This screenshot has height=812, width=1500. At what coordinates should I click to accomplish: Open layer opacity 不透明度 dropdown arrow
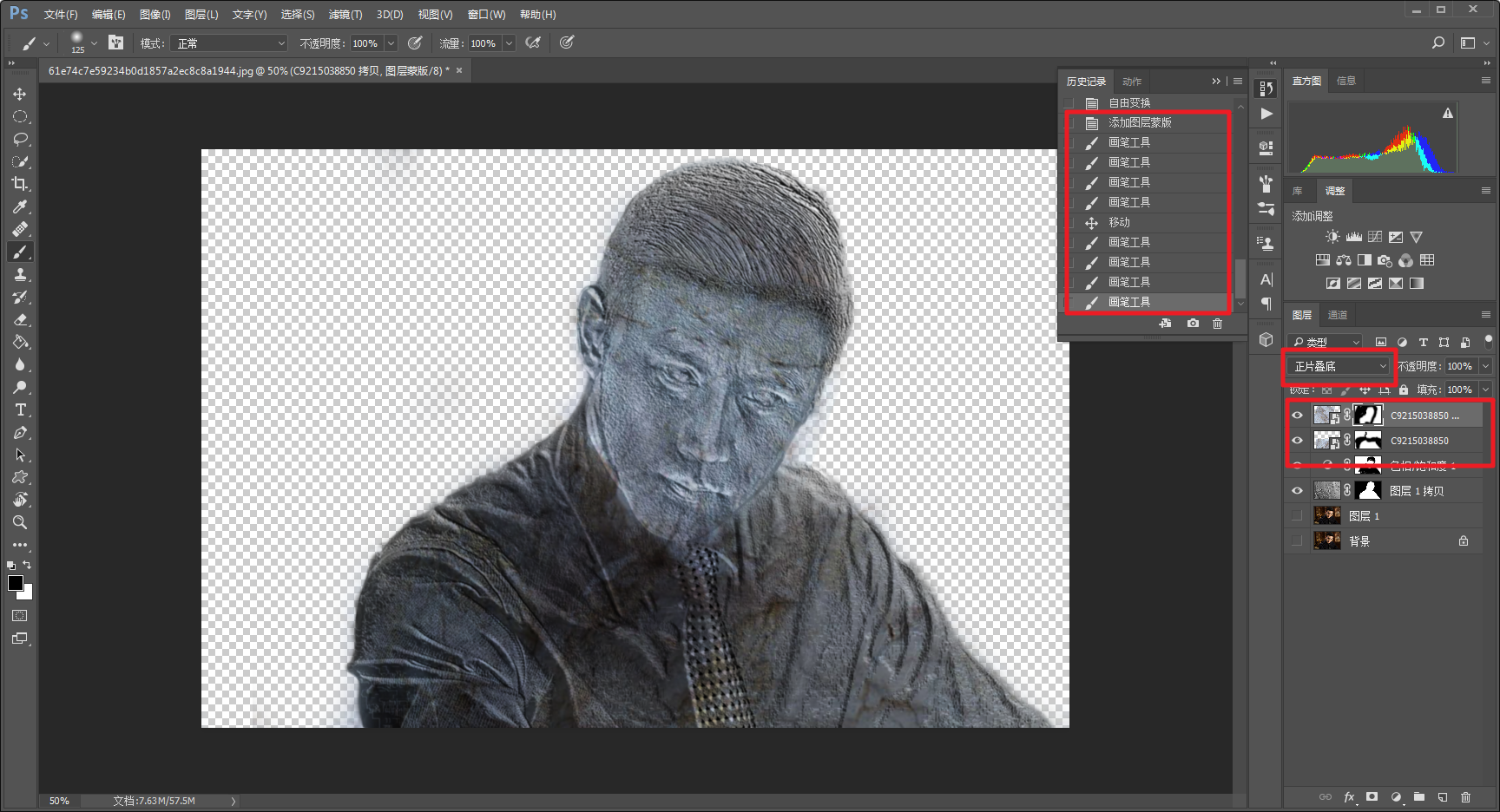pyautogui.click(x=1485, y=366)
